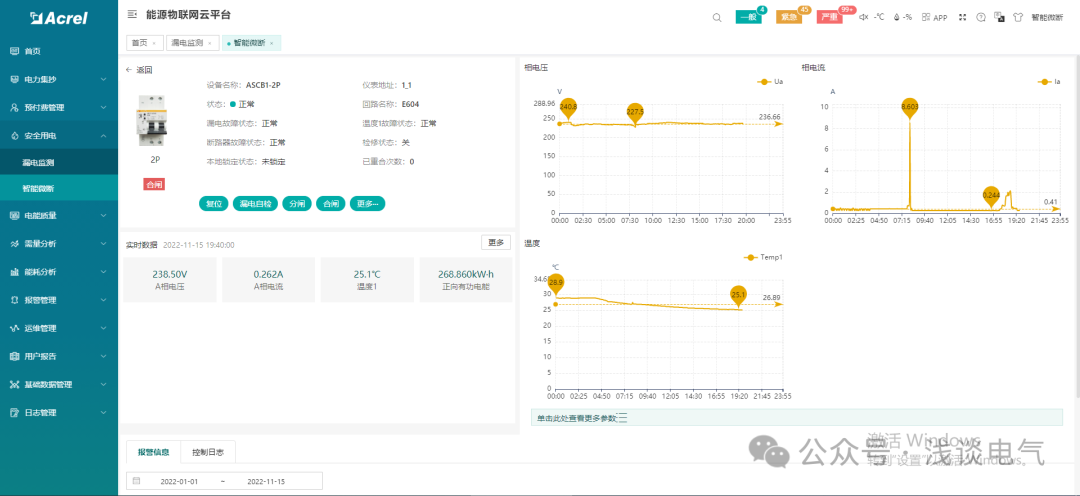Click the 复位 reset button
This screenshot has width=1080, height=496.
[213, 204]
